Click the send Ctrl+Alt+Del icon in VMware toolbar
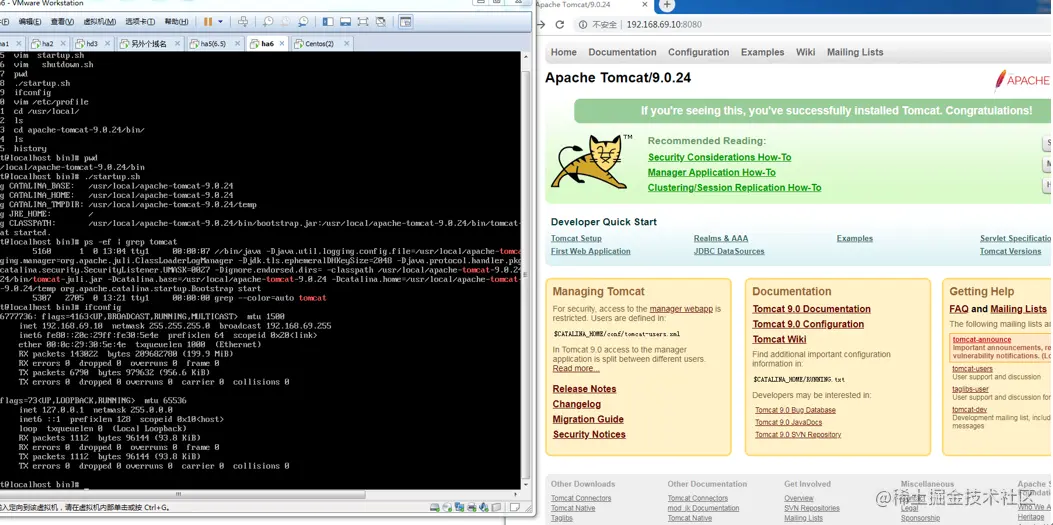This screenshot has height=525, width=1053. click(243, 21)
